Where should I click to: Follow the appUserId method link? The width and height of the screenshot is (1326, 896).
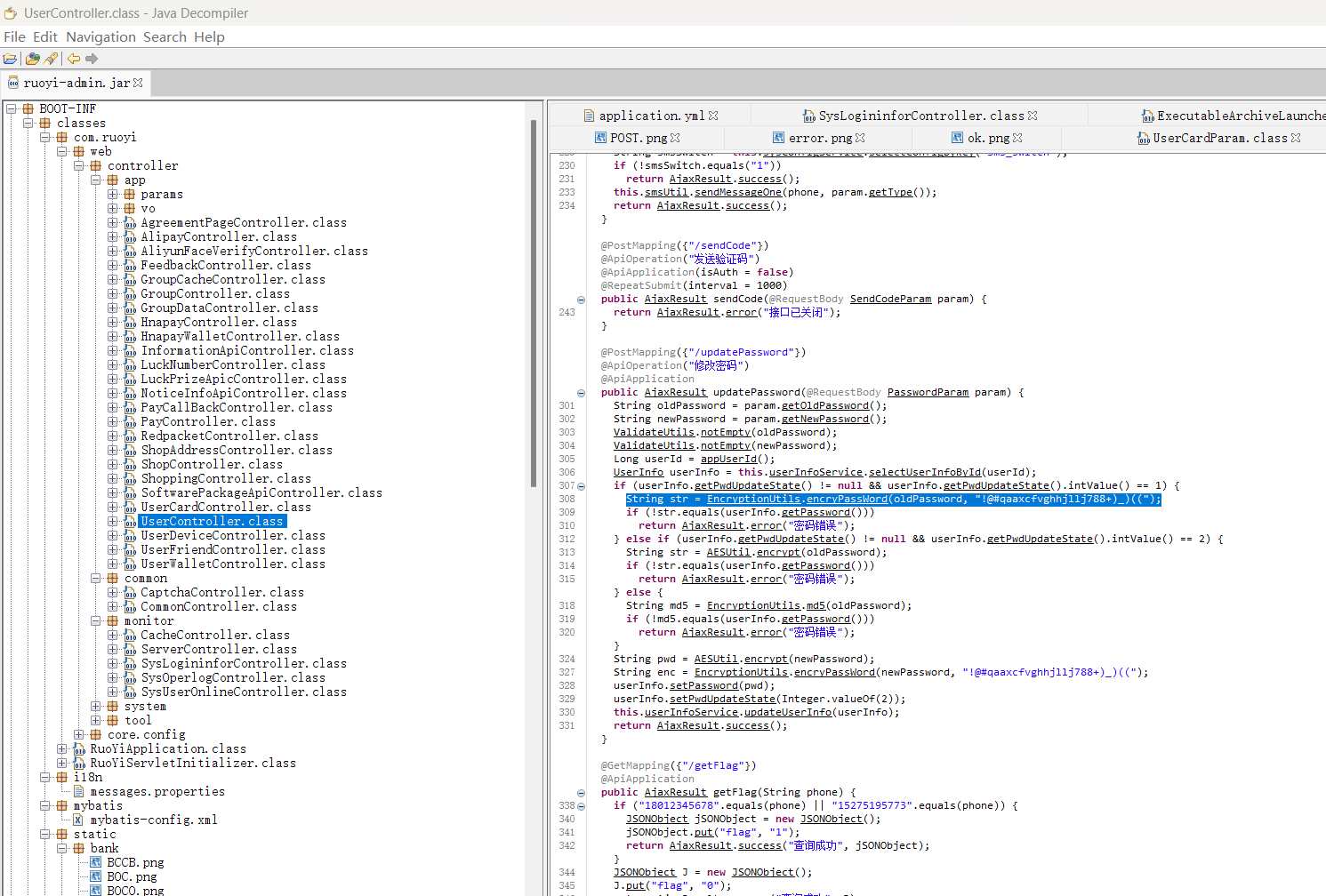point(728,460)
